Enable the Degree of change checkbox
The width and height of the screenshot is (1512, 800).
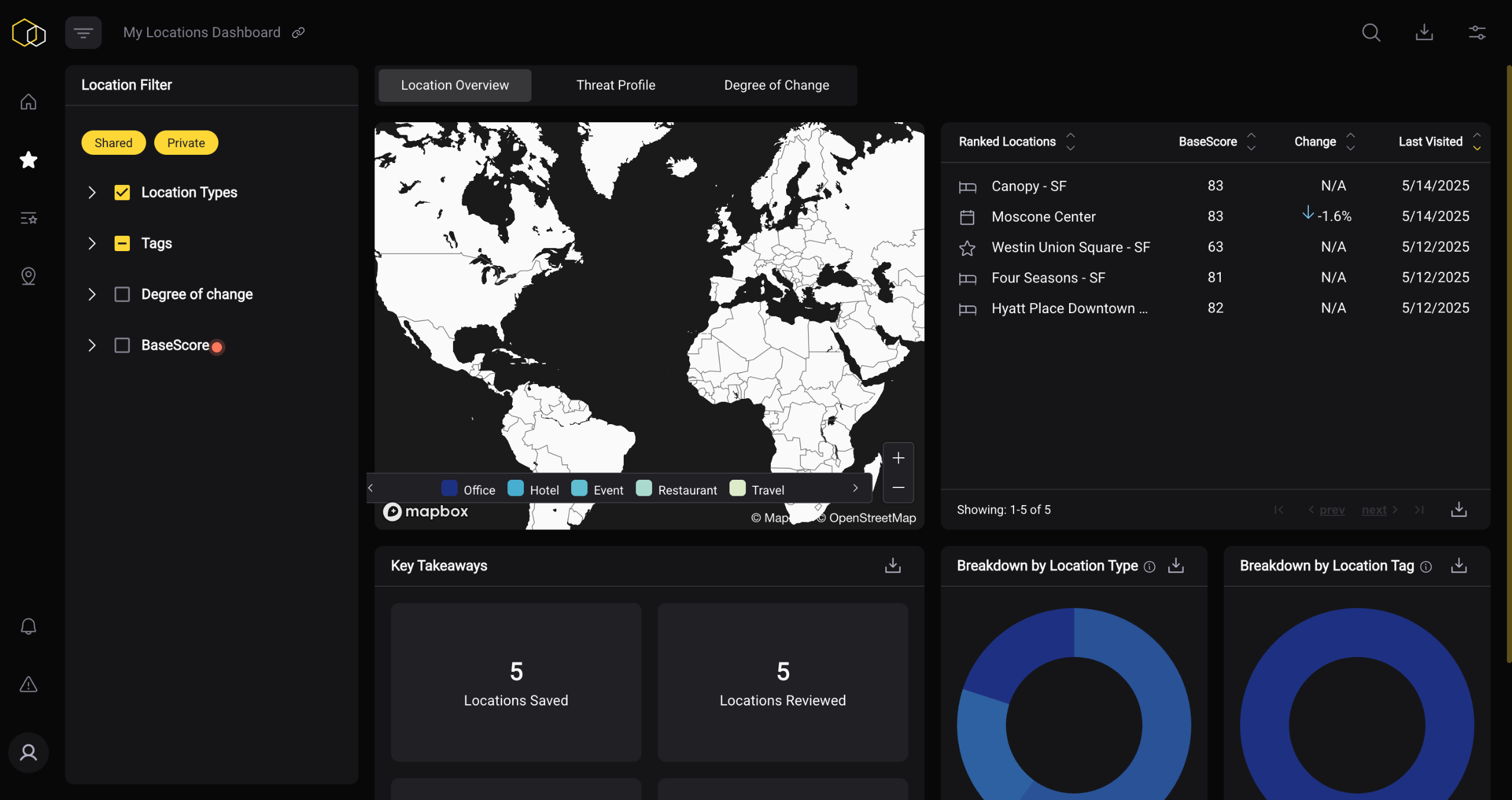[x=122, y=294]
